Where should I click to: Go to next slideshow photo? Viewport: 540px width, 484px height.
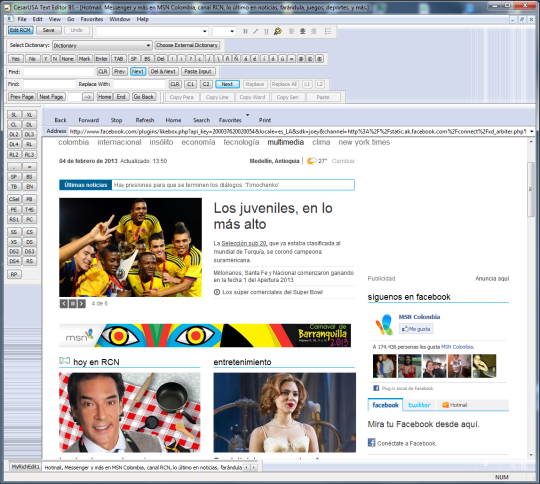point(82,303)
